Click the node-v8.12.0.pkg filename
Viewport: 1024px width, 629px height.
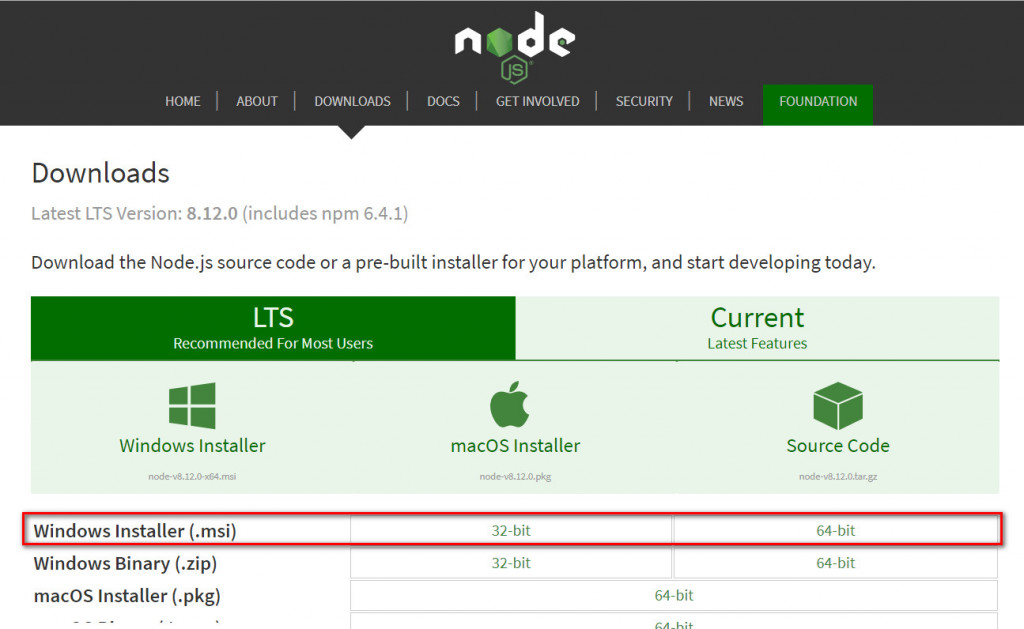515,476
